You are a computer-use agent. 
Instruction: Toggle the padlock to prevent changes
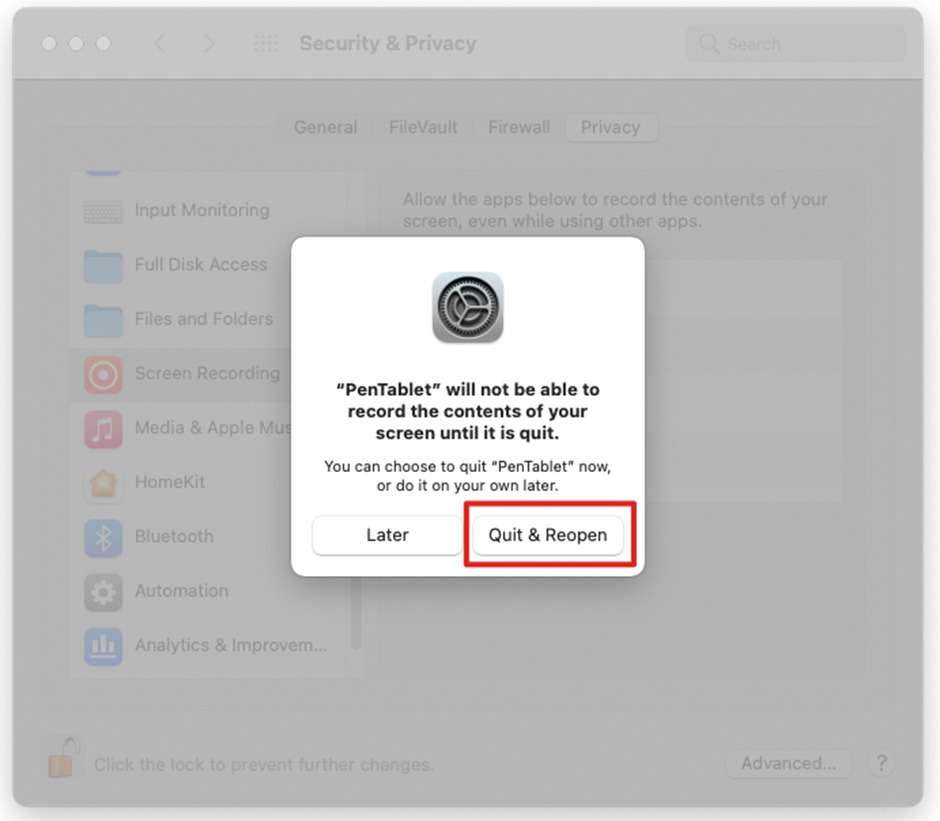[x=64, y=757]
